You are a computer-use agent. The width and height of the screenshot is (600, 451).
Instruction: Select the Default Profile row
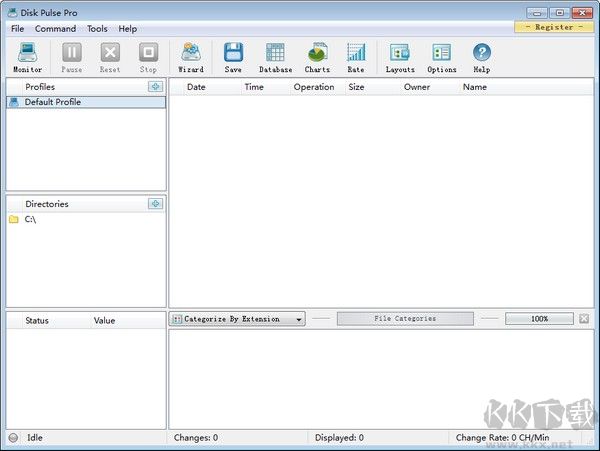pos(86,102)
